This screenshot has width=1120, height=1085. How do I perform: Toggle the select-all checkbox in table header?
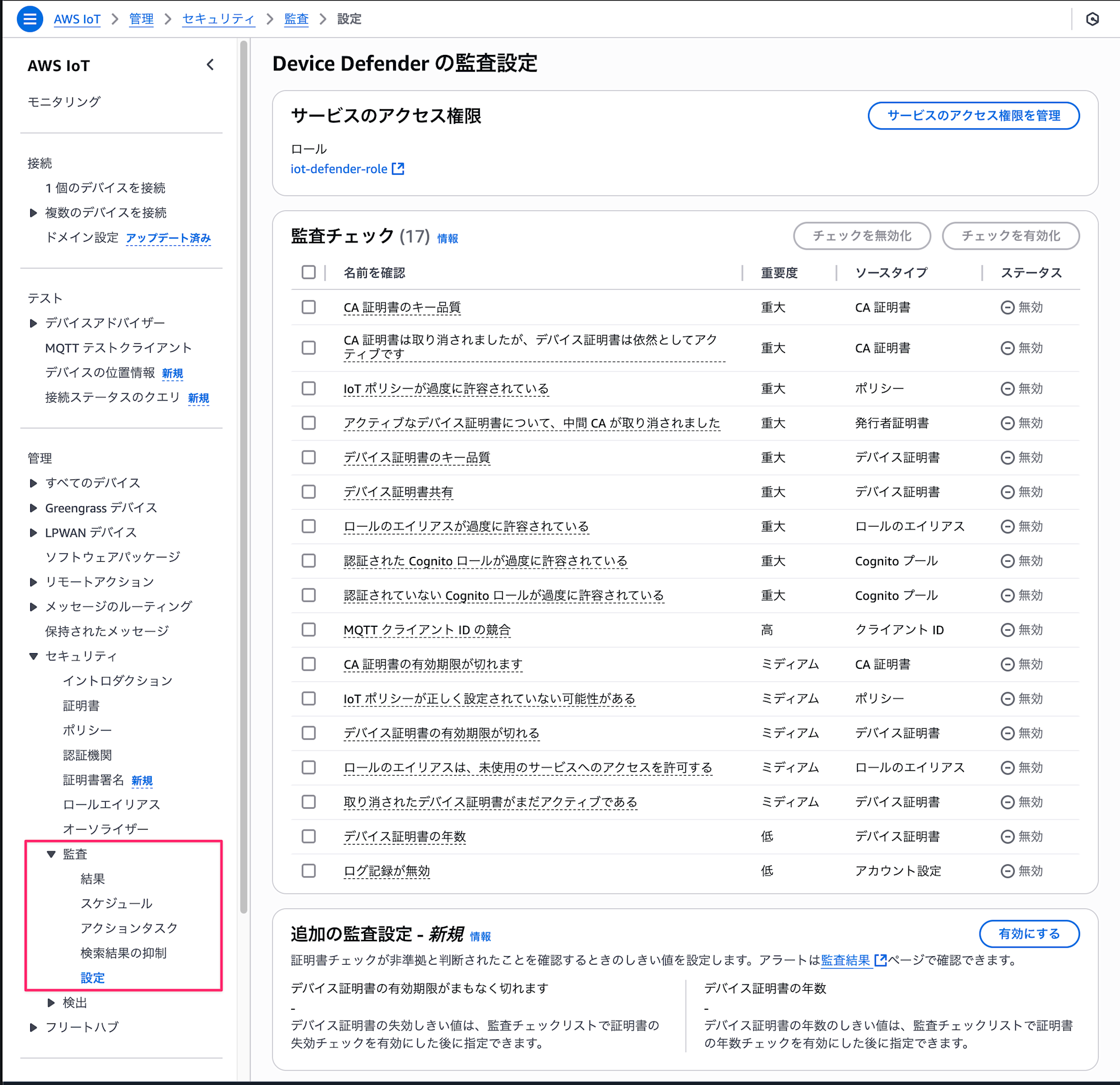coord(309,272)
